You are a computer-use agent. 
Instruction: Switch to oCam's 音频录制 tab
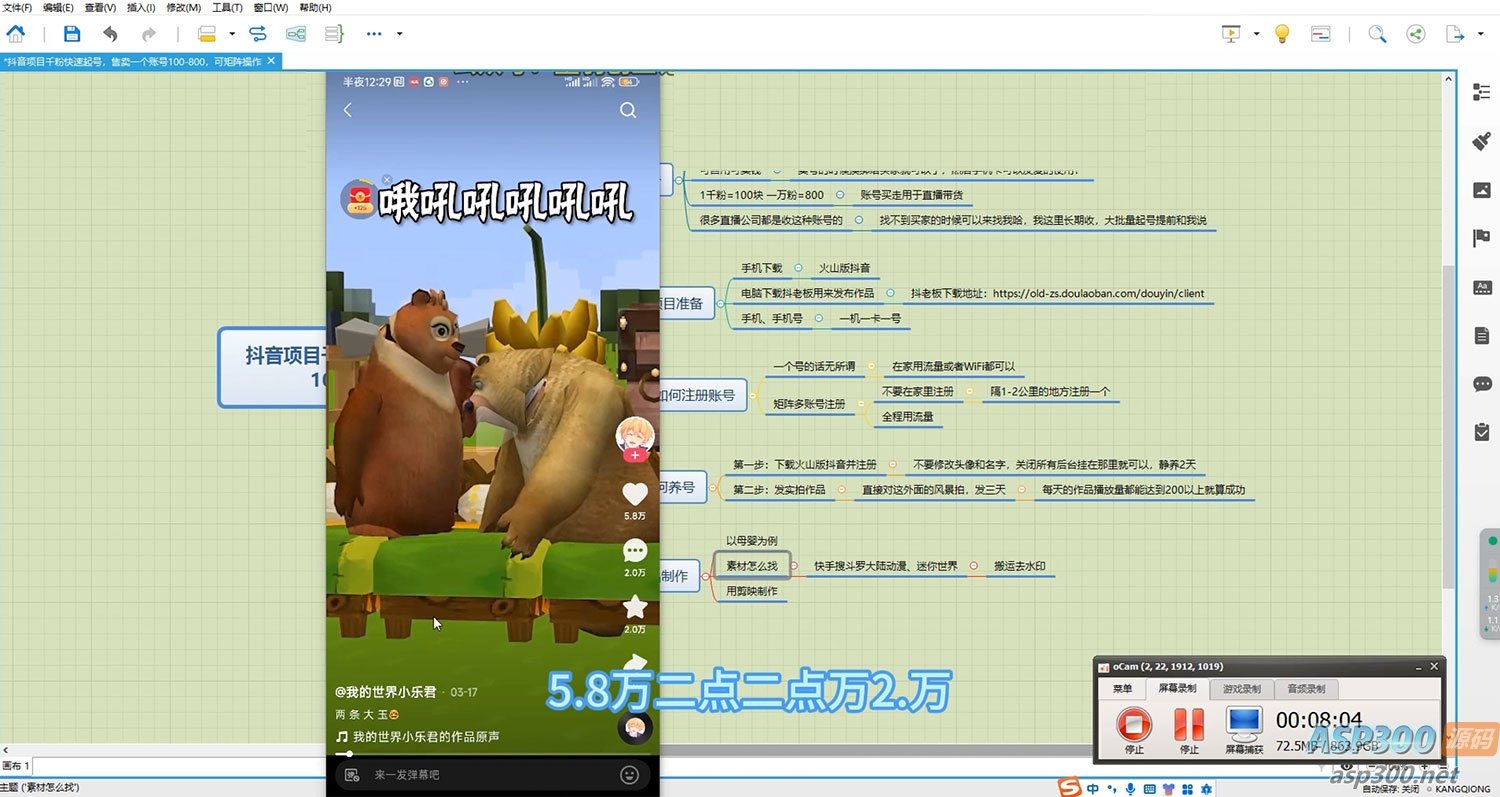point(1306,689)
